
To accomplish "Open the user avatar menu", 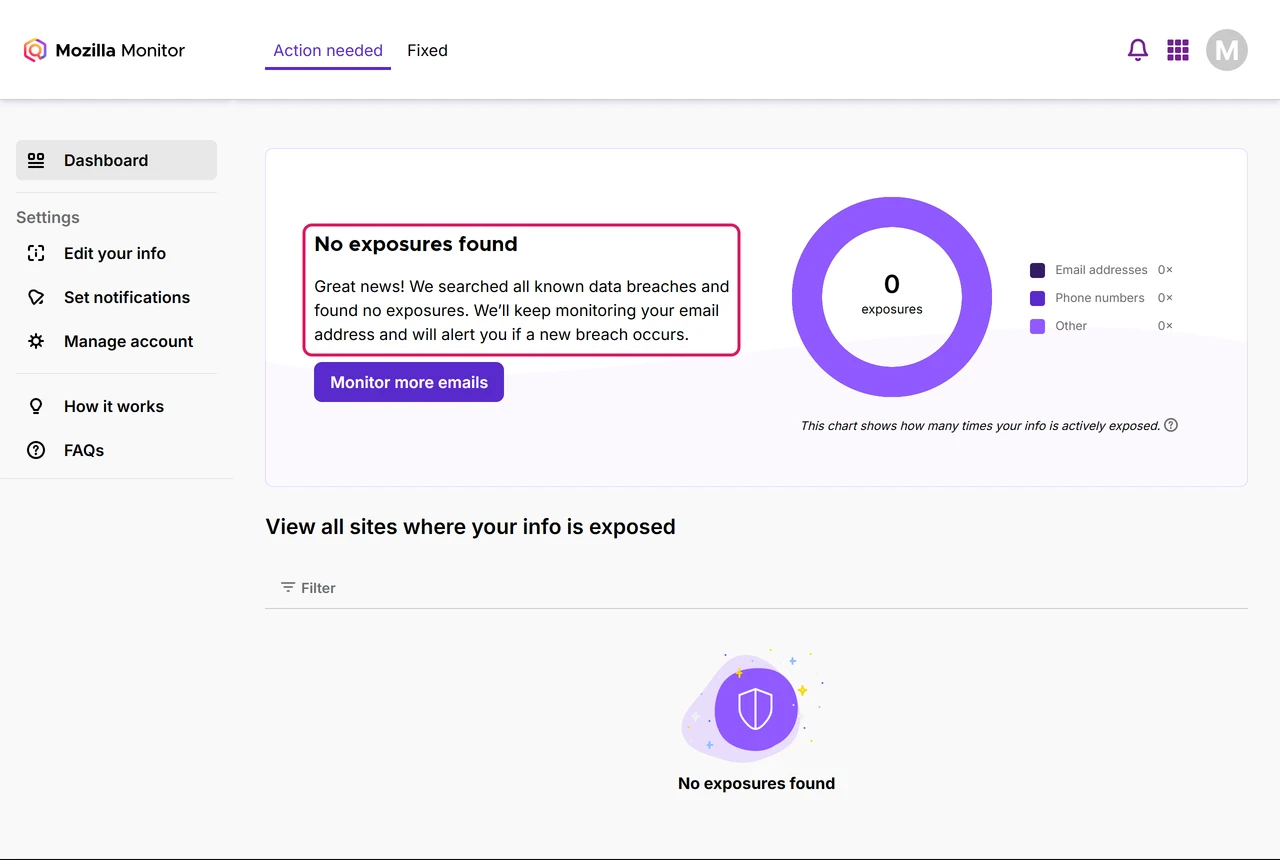I will (x=1227, y=50).
